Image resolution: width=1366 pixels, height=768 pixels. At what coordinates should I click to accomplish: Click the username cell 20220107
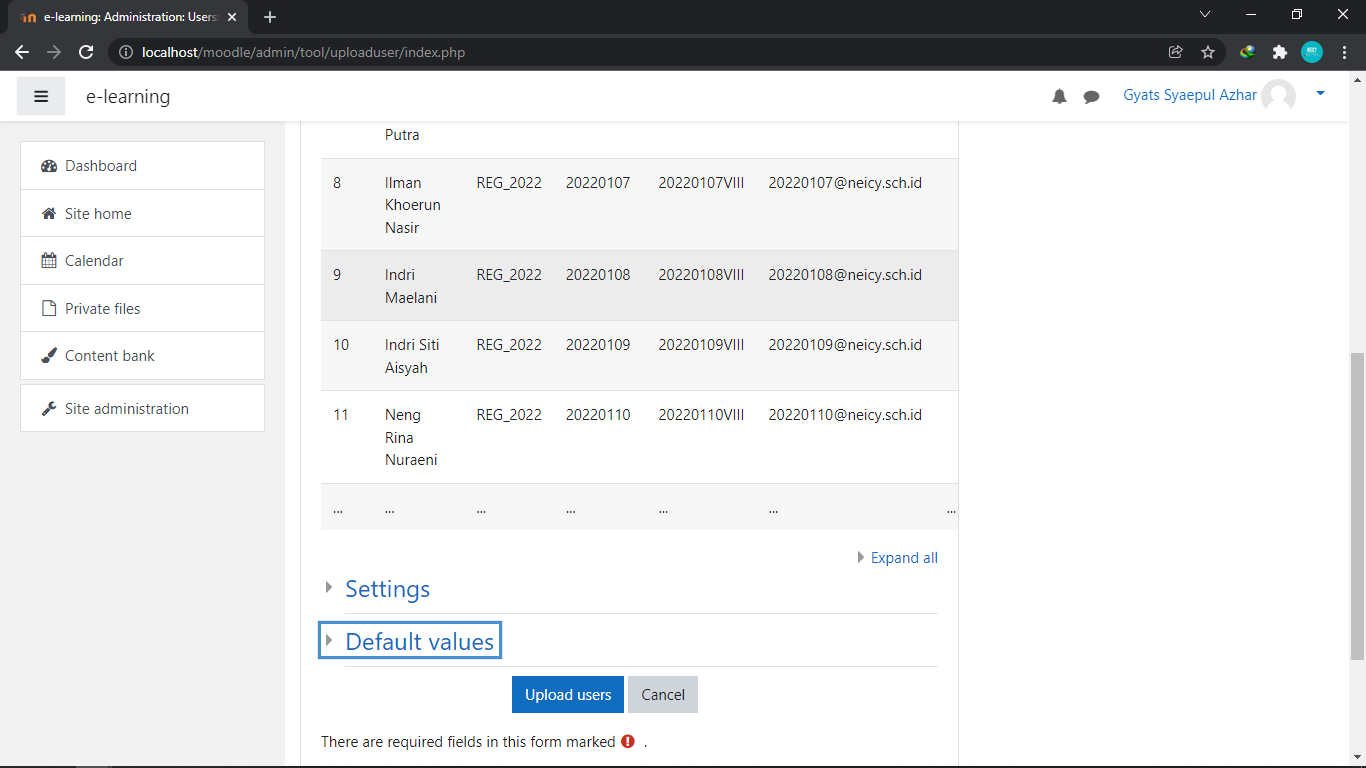598,183
